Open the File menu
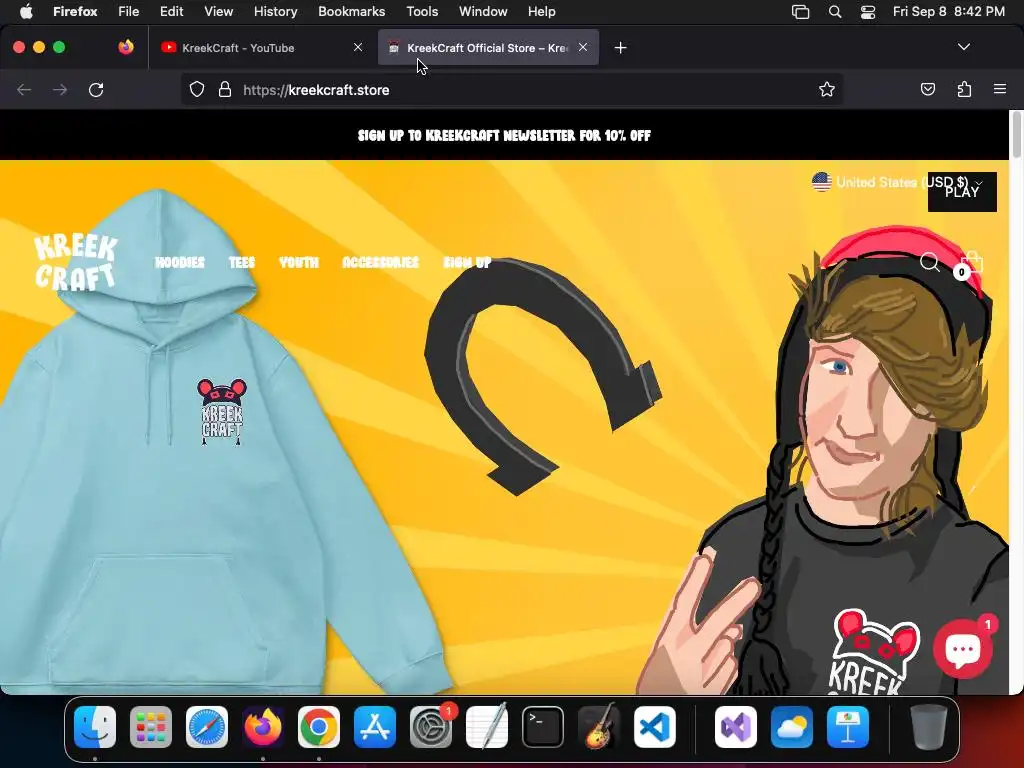 [x=129, y=12]
